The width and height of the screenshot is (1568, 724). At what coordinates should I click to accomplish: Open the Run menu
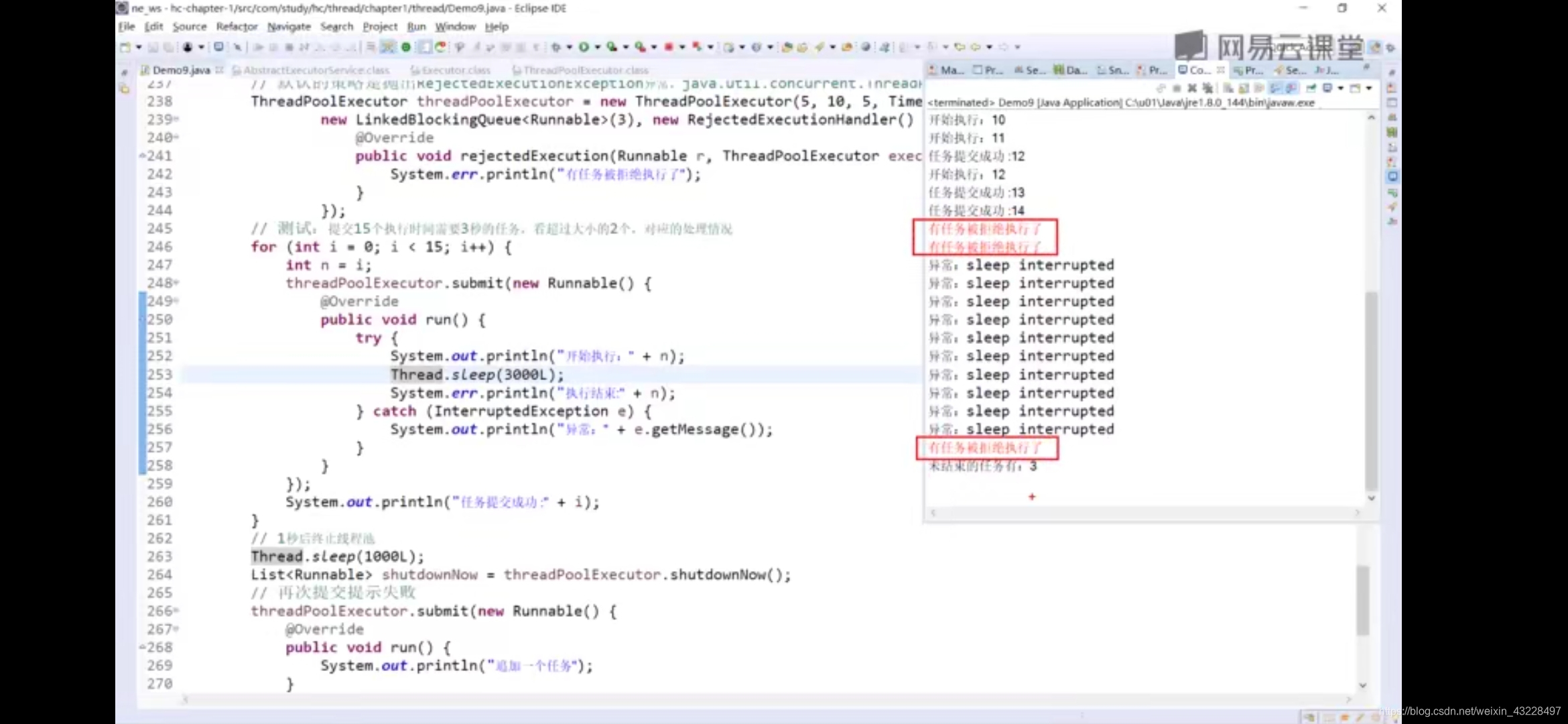(x=416, y=27)
